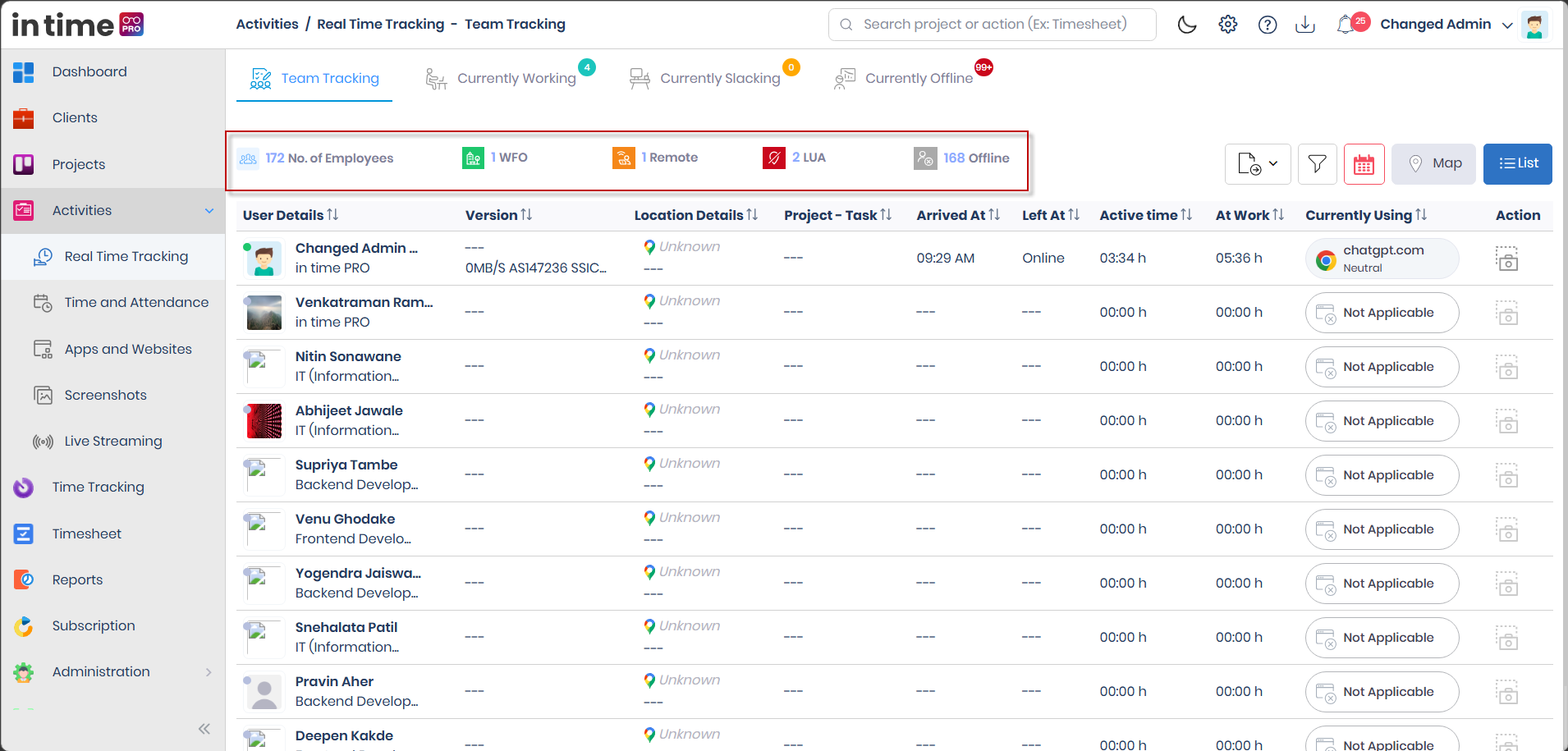
Task: Open the export file dropdown
Action: (x=1258, y=164)
